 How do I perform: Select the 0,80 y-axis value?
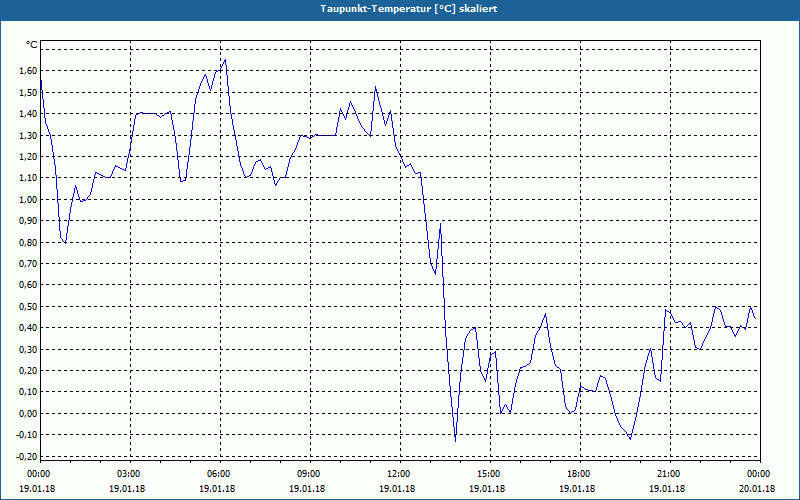tap(29, 242)
